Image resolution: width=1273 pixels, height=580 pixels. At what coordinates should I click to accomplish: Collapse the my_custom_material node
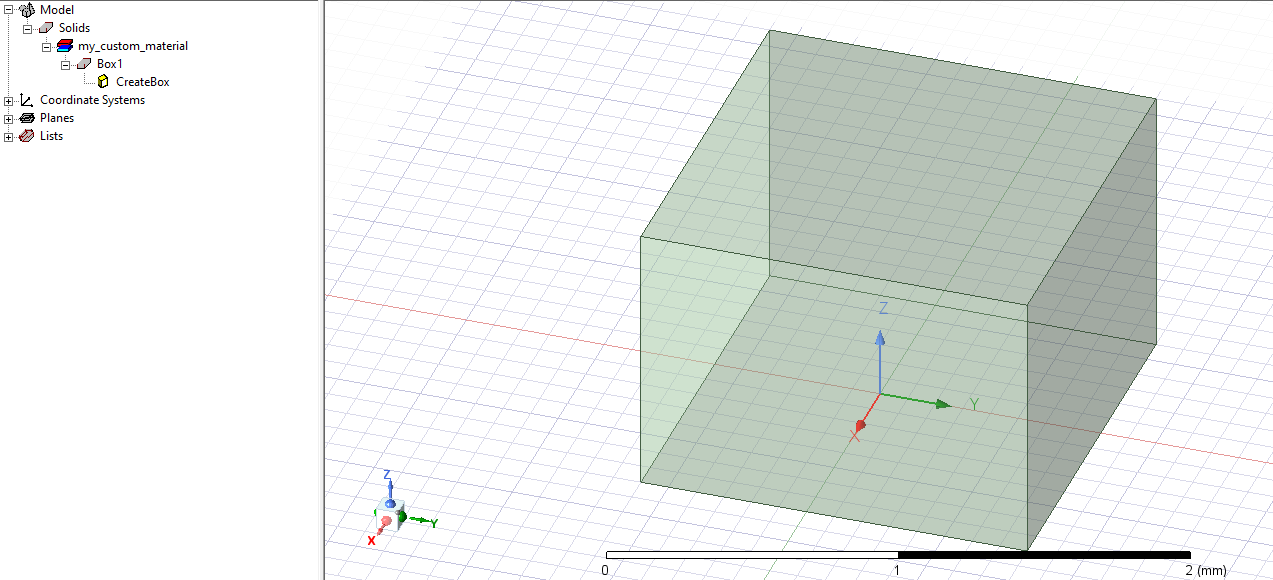click(x=47, y=47)
